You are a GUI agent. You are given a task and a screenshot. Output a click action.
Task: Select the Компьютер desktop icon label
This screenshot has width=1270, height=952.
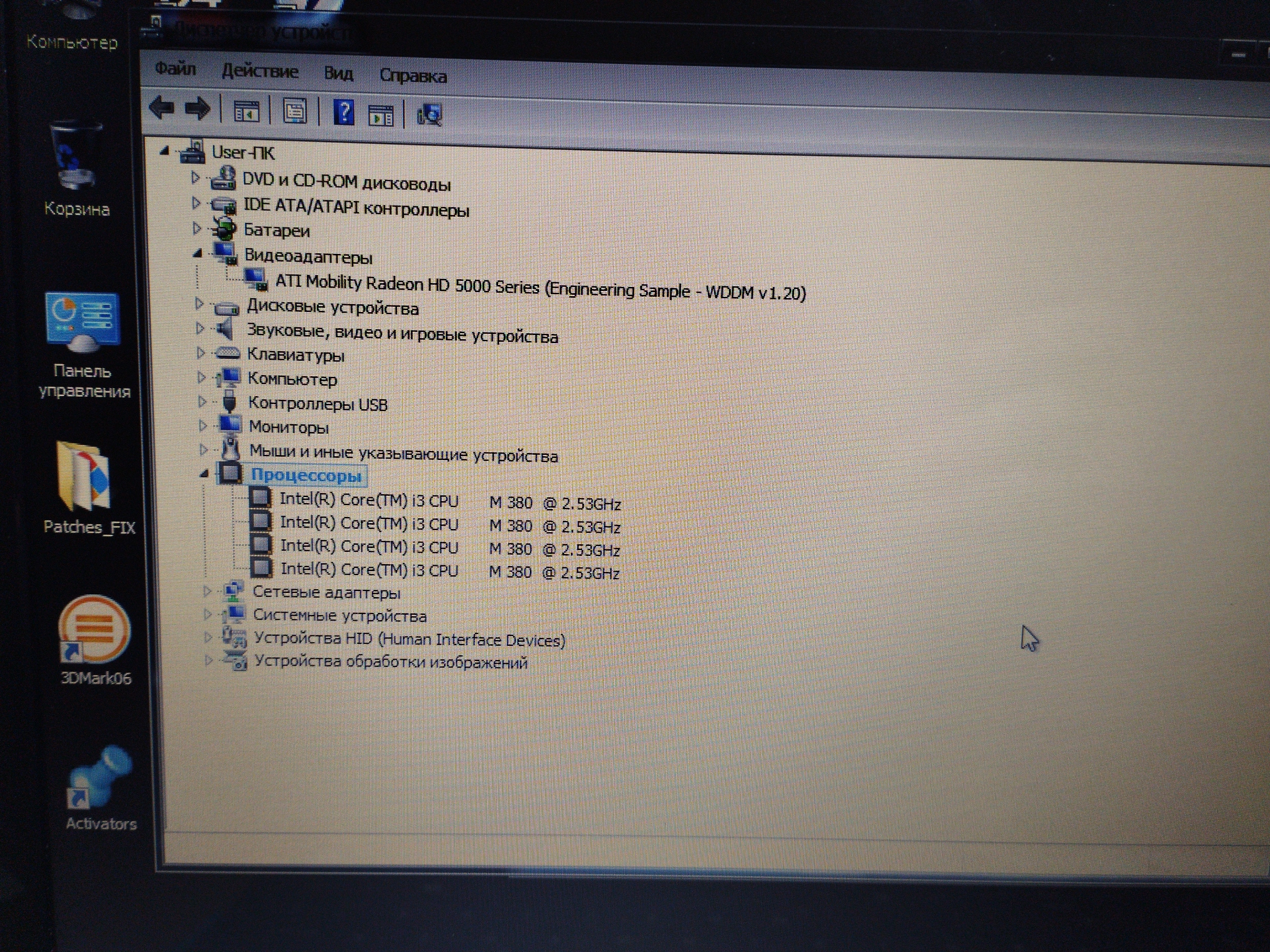pos(71,42)
